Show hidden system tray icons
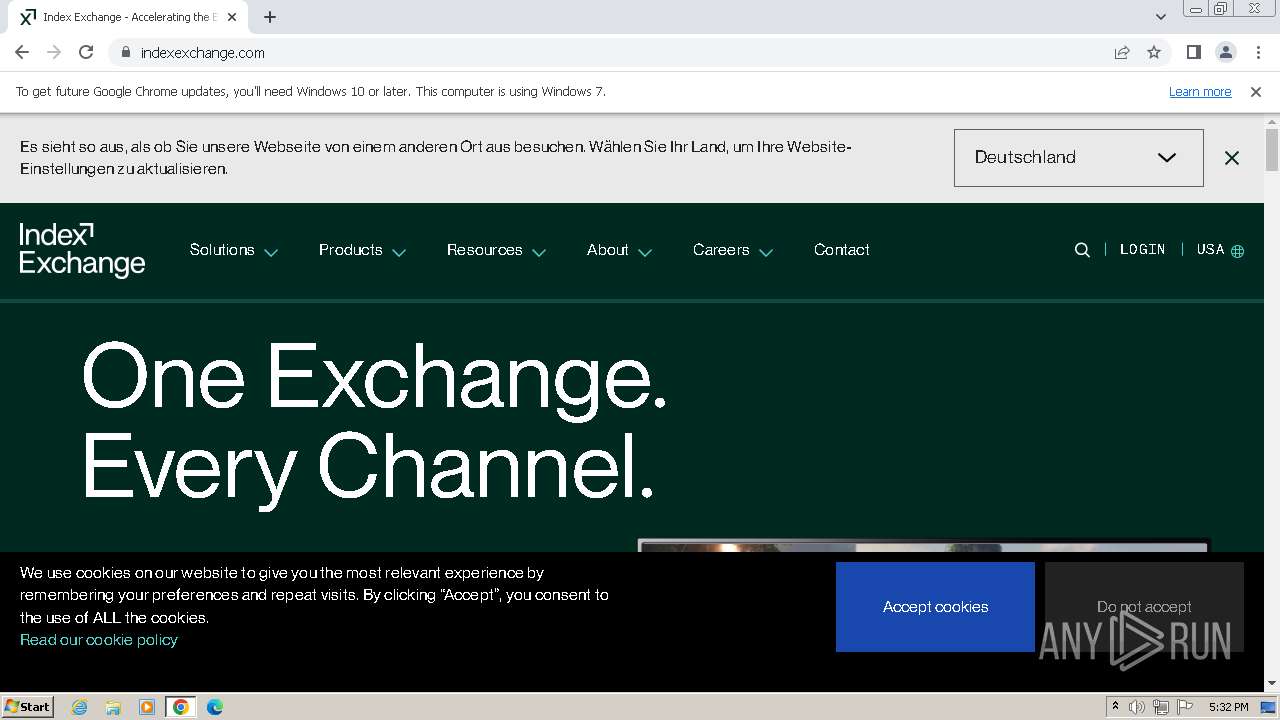Screen dimensions: 1280x720 (1115, 707)
